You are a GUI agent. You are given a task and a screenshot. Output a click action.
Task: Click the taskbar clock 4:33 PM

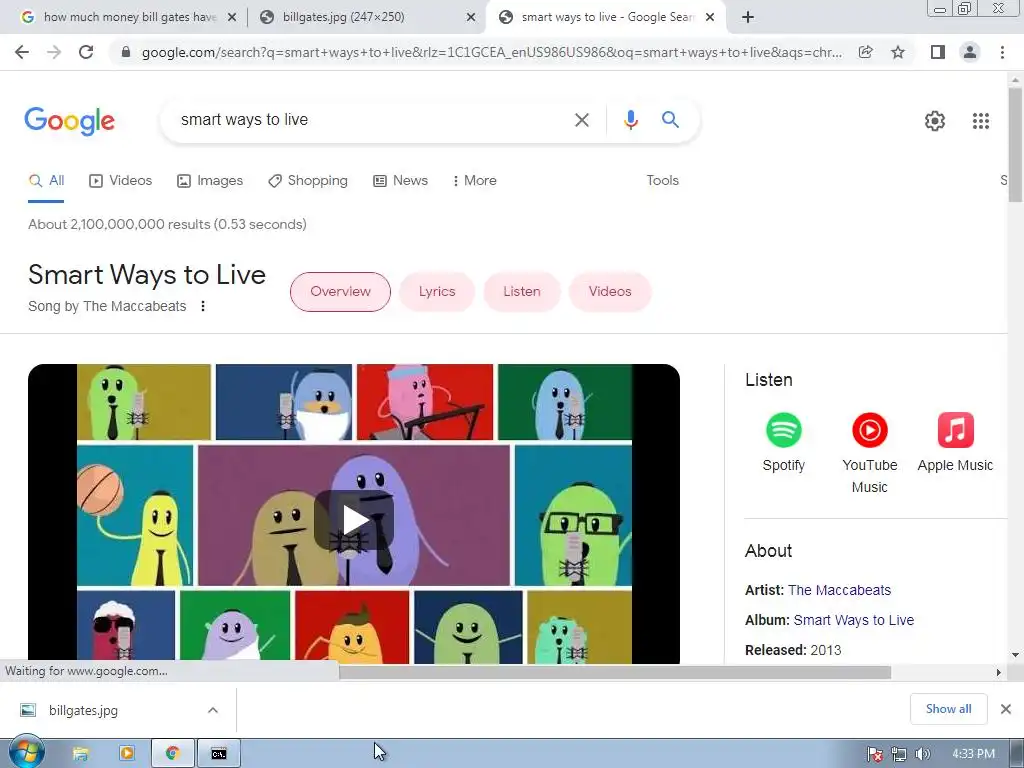tap(973, 754)
